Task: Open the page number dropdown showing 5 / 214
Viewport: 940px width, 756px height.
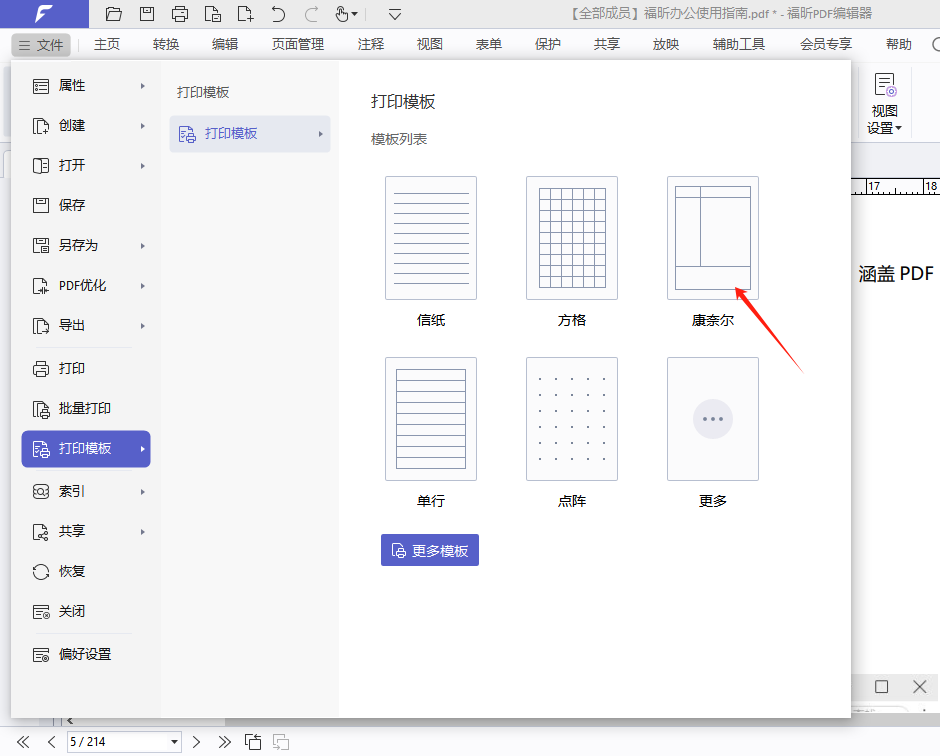Action: click(174, 742)
